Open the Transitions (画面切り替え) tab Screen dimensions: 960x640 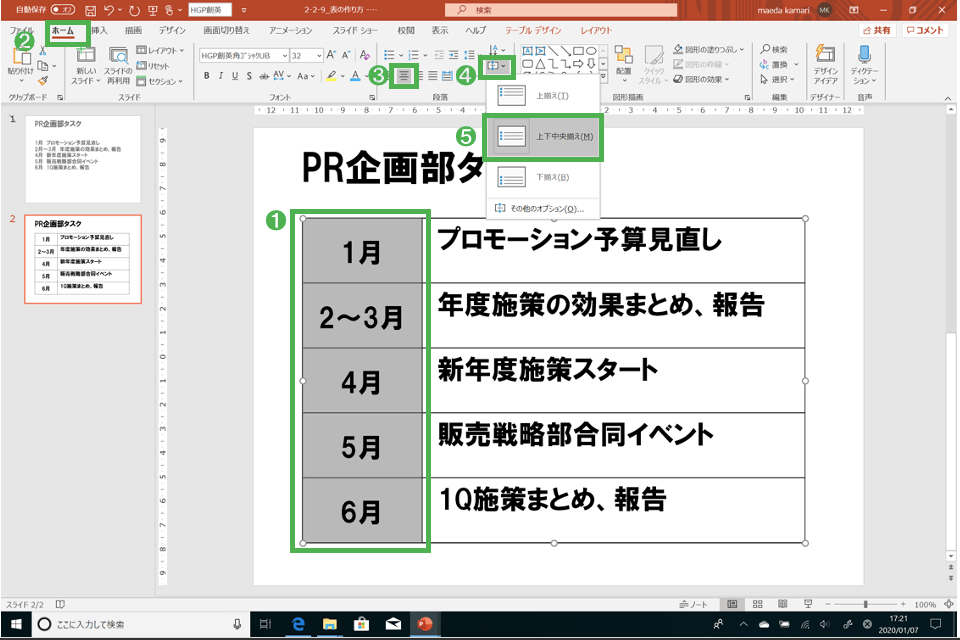(227, 30)
